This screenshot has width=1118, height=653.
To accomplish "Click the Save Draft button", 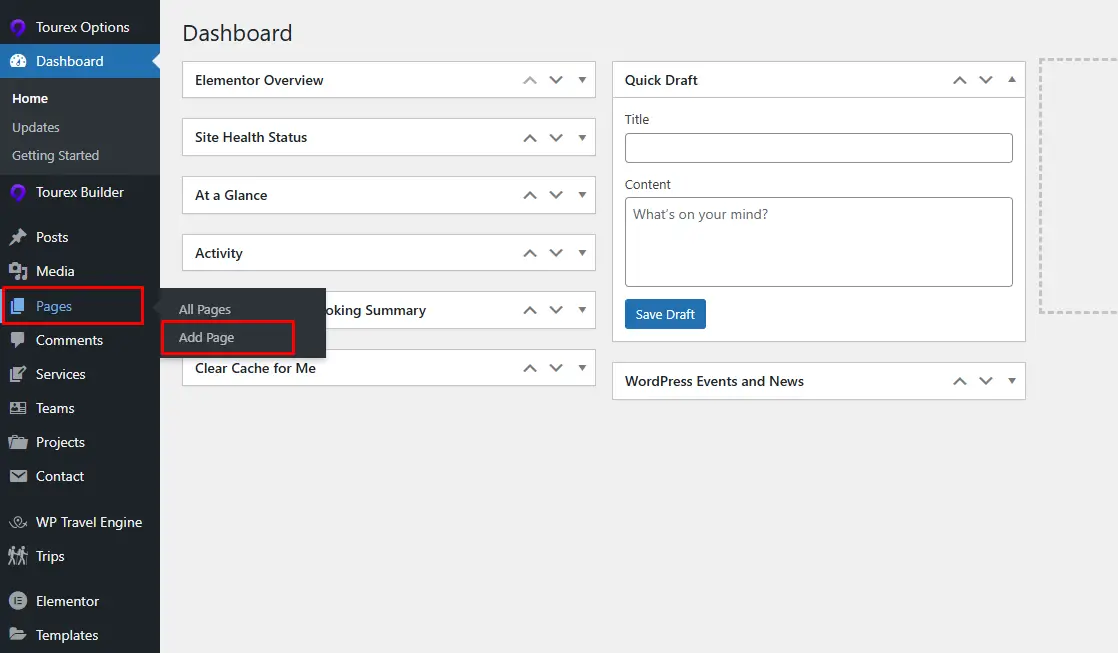I will tap(665, 314).
